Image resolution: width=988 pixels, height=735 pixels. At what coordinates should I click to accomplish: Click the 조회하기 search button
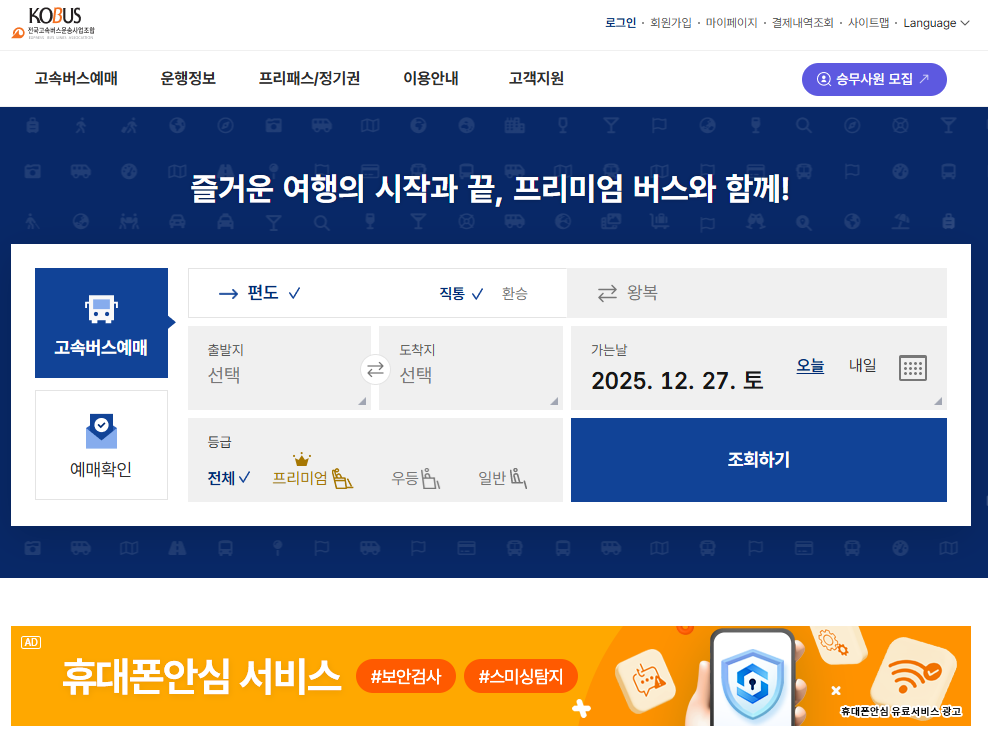758,459
